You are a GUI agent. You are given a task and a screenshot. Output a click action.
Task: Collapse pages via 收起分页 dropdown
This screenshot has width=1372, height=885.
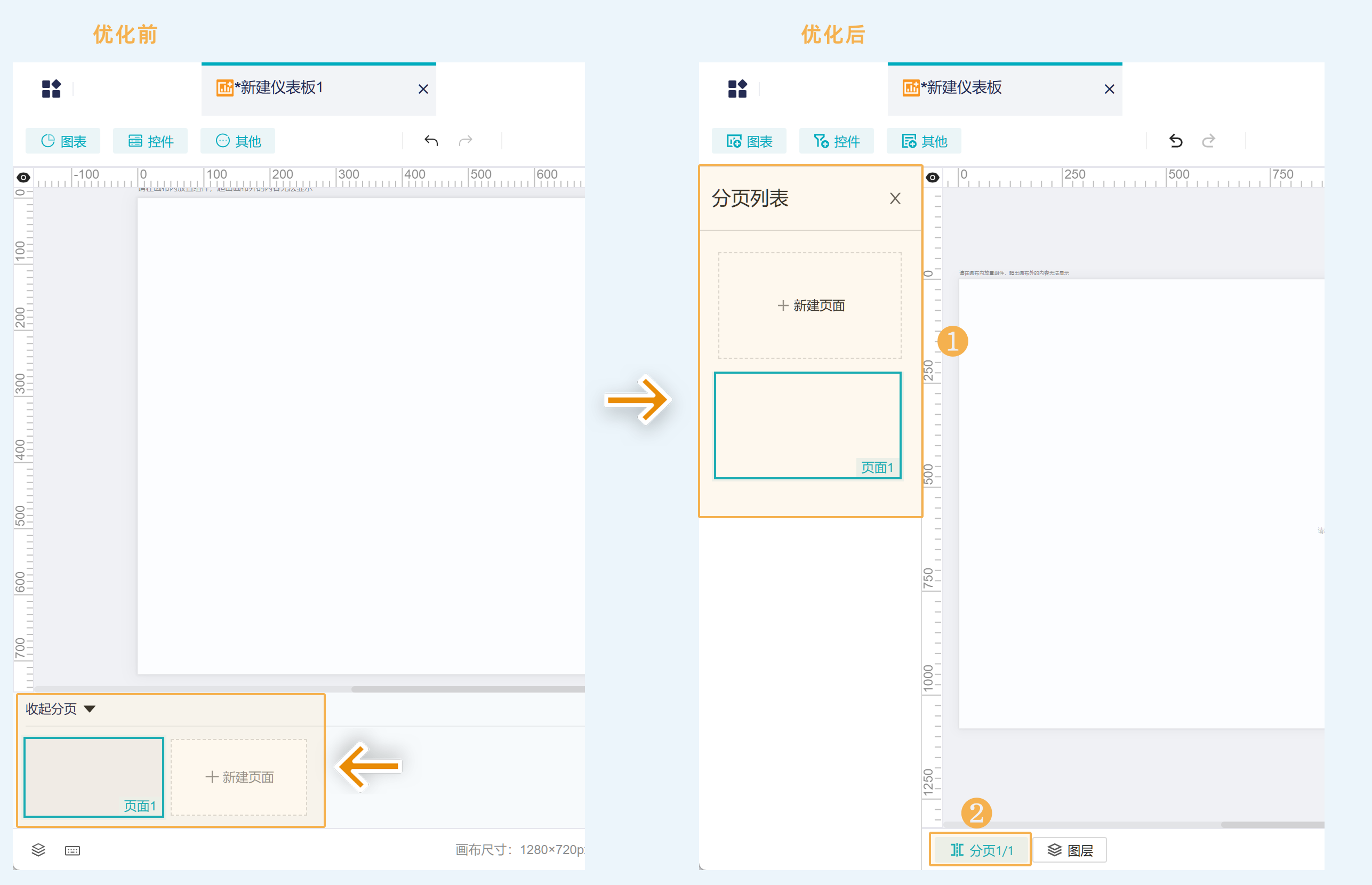[60, 709]
